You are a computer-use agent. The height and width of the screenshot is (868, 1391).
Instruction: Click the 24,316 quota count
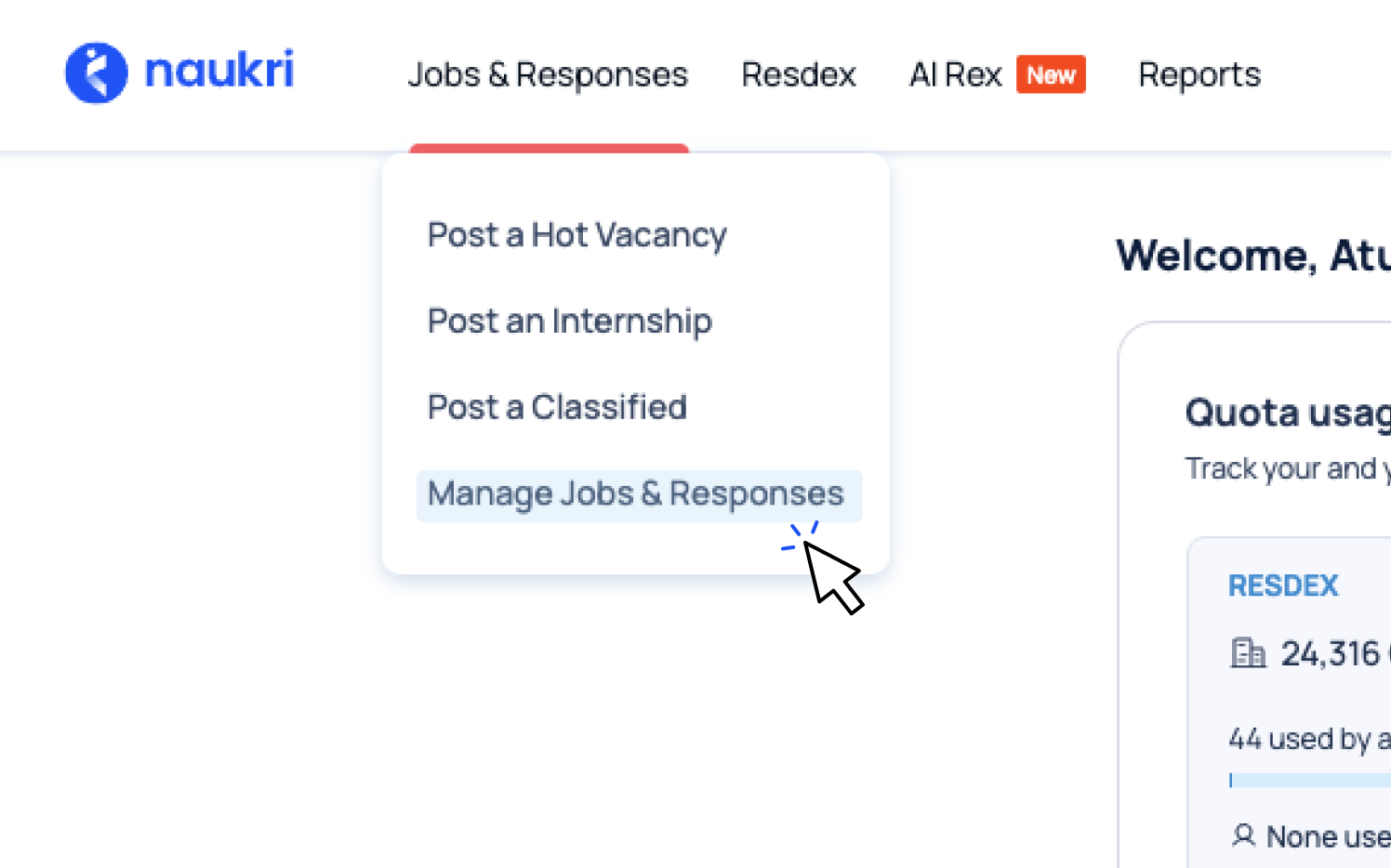pyautogui.click(x=1331, y=654)
